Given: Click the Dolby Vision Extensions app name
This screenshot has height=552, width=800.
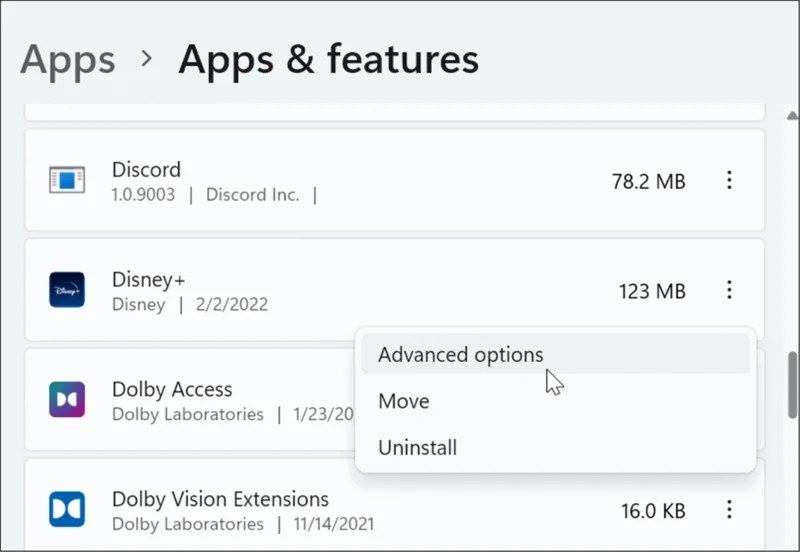Looking at the screenshot, I should point(220,499).
